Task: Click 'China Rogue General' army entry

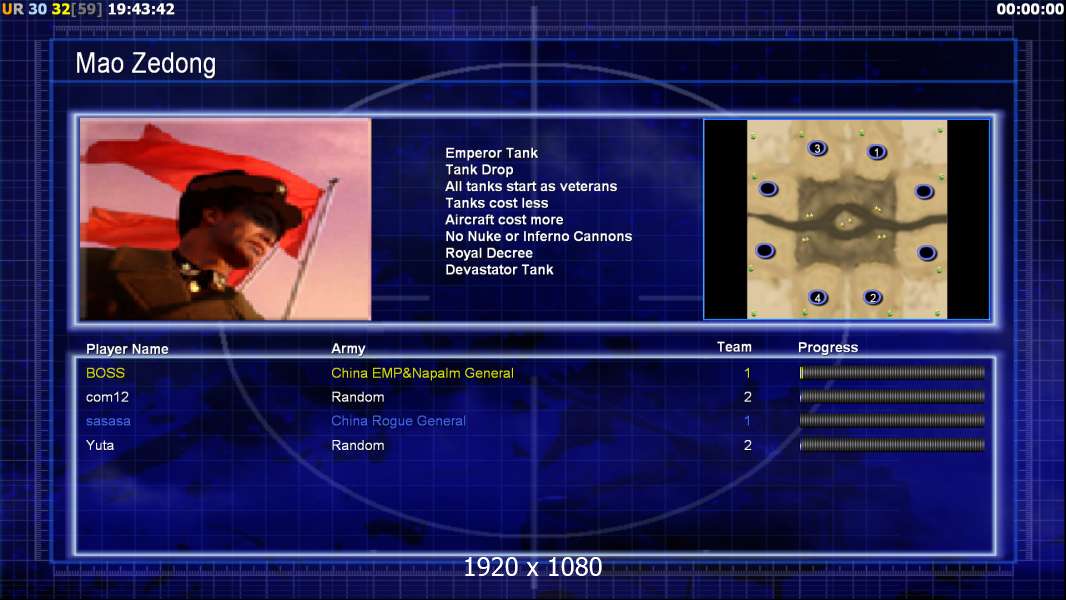Action: coord(398,421)
